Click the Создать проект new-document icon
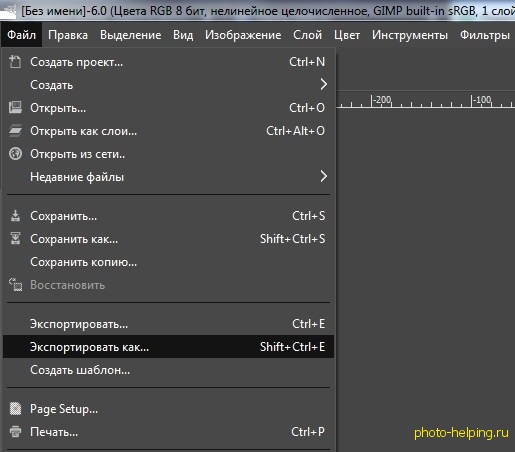515x452 pixels. point(15,62)
